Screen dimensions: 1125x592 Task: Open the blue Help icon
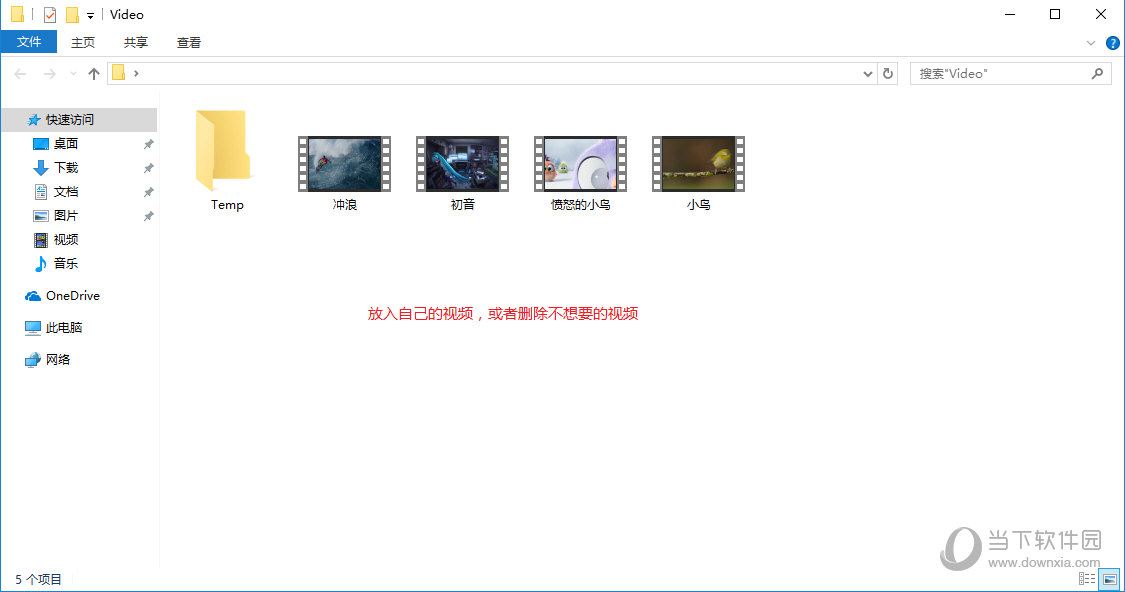(1113, 43)
